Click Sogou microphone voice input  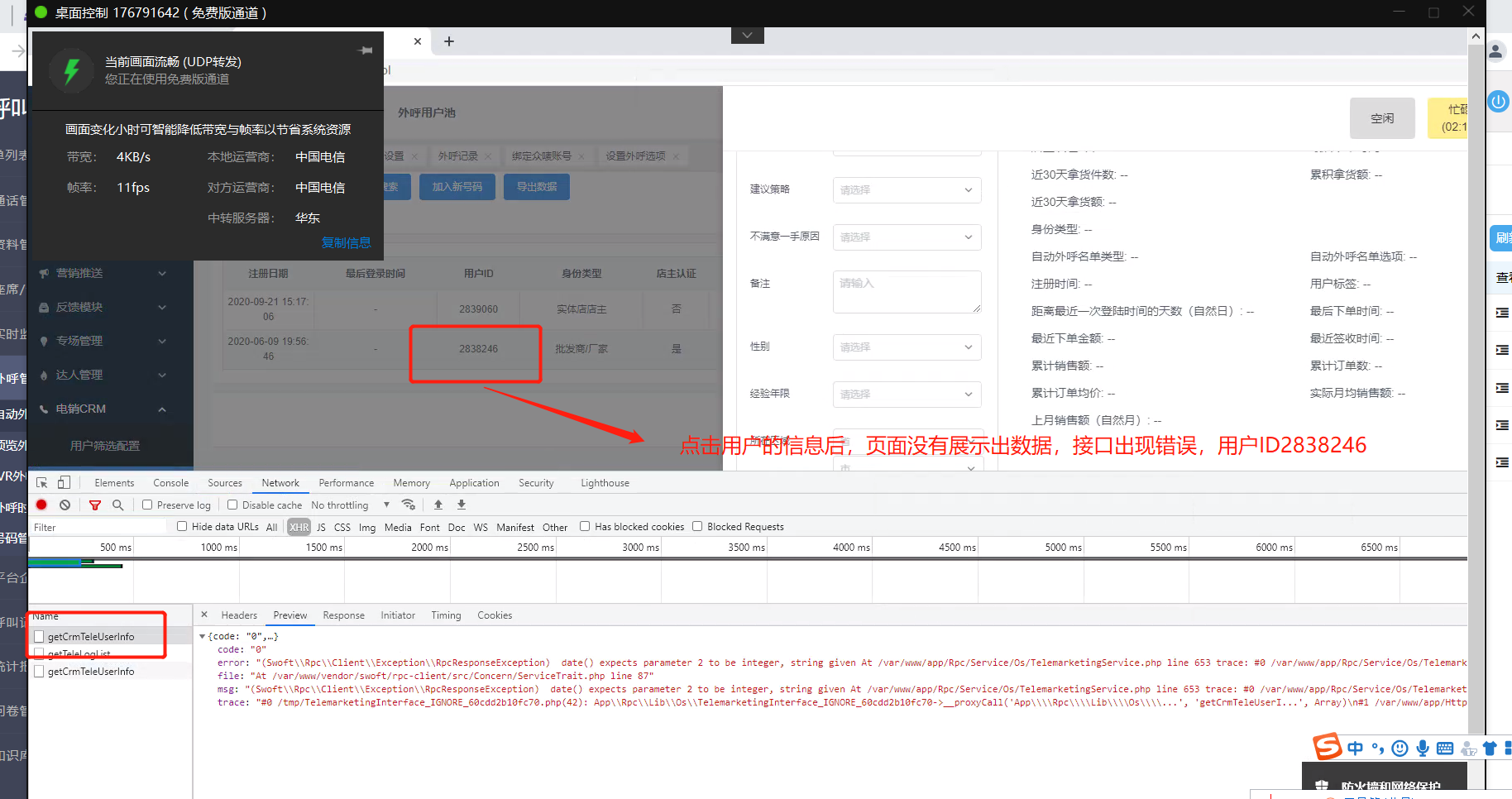tap(1423, 749)
